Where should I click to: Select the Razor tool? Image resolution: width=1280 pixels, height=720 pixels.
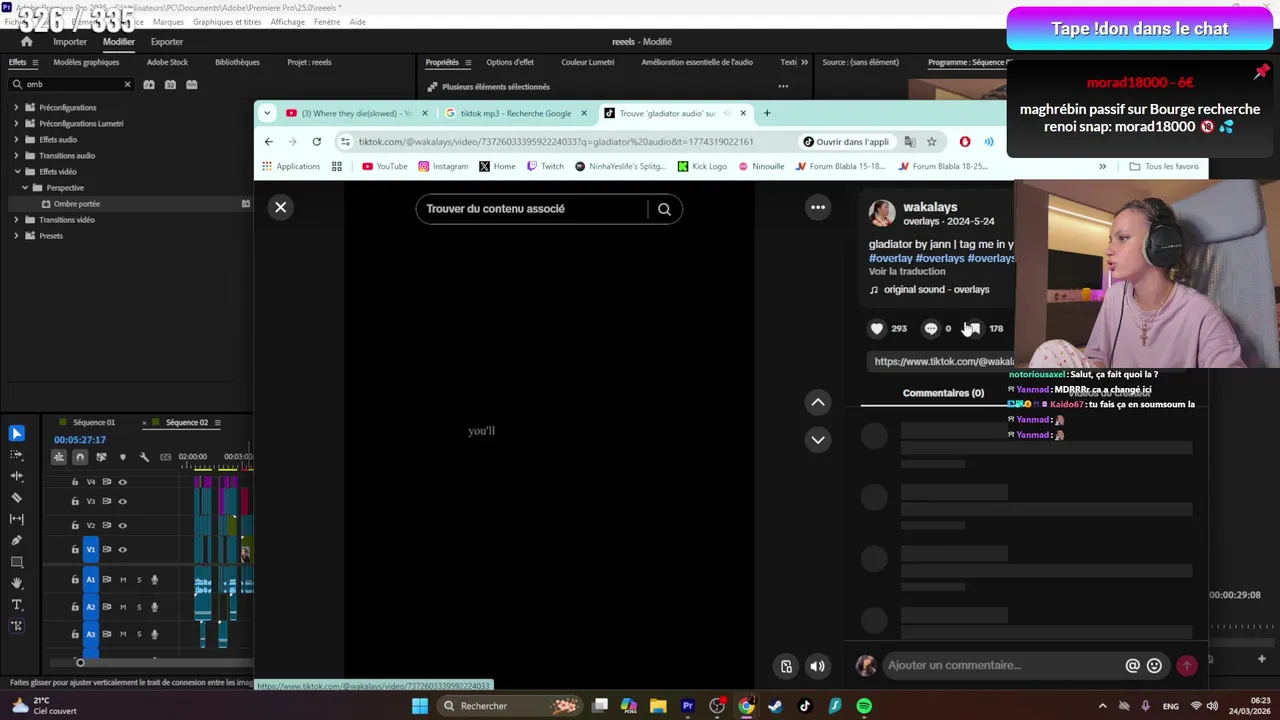16,497
